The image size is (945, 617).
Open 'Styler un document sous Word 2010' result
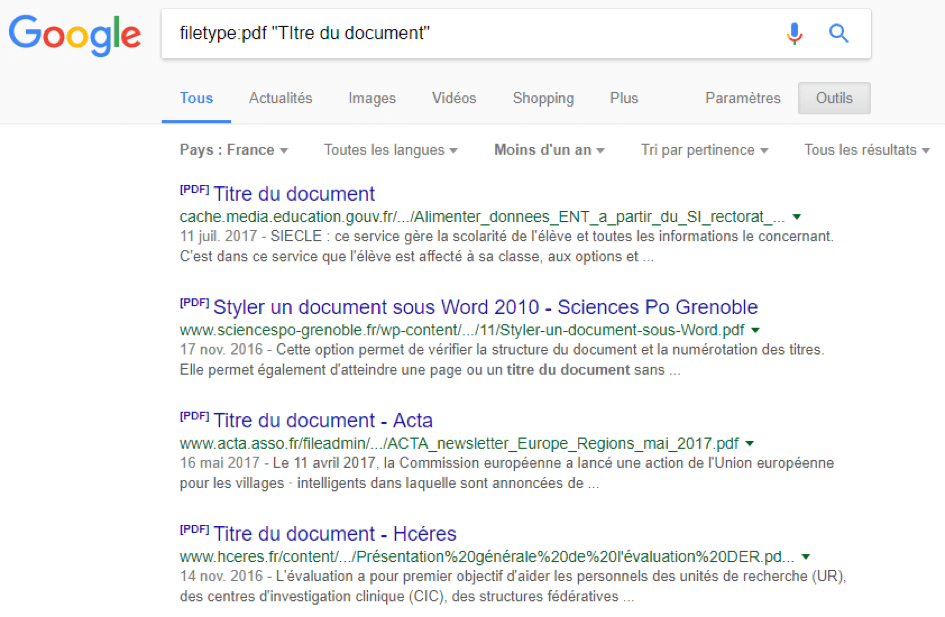[485, 307]
